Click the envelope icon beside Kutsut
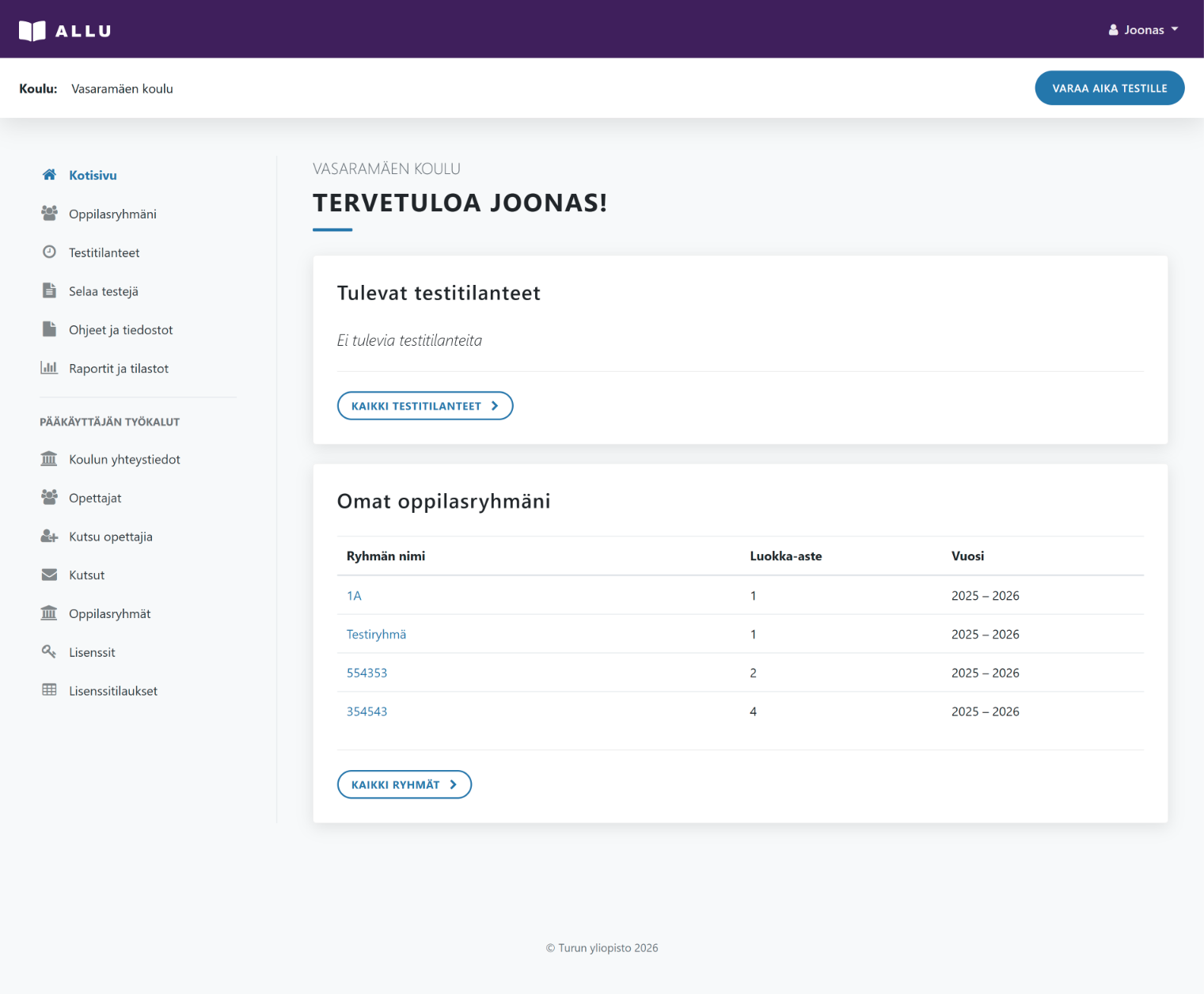1204x994 pixels. point(49,575)
